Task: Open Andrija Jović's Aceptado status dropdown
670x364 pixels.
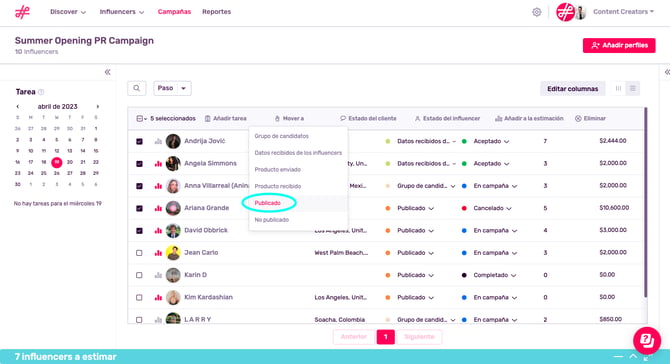Action: pyautogui.click(x=491, y=141)
